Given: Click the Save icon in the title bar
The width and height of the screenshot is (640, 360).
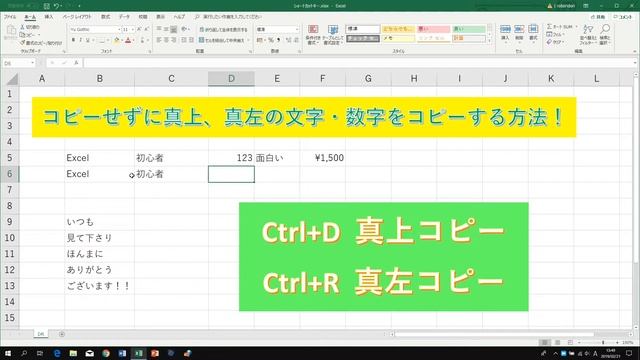Looking at the screenshot, I should pyautogui.click(x=46, y=6).
